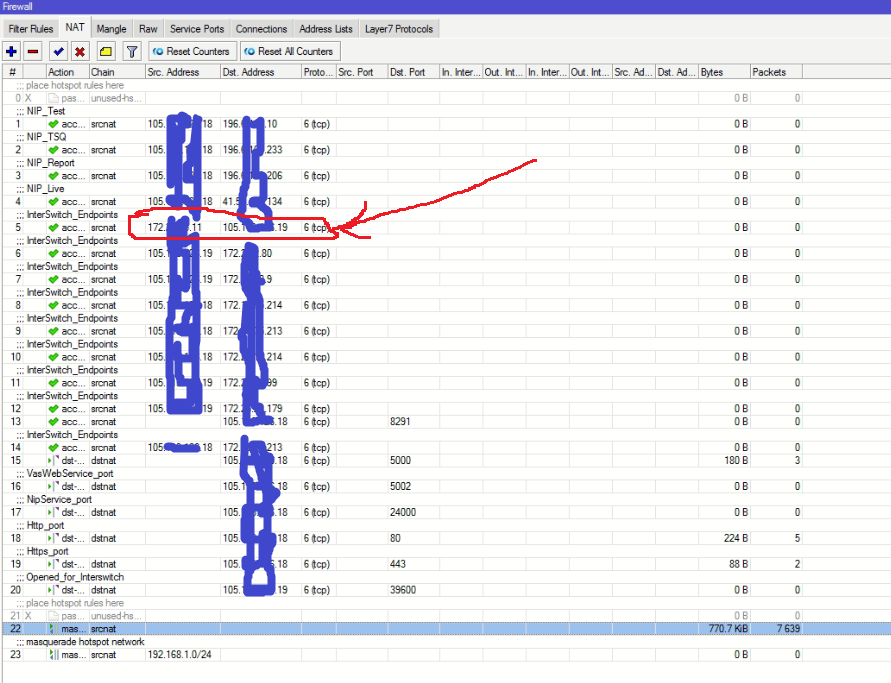This screenshot has height=683, width=891.
Task: Click accept icon of rule 13
Action: click(53, 422)
